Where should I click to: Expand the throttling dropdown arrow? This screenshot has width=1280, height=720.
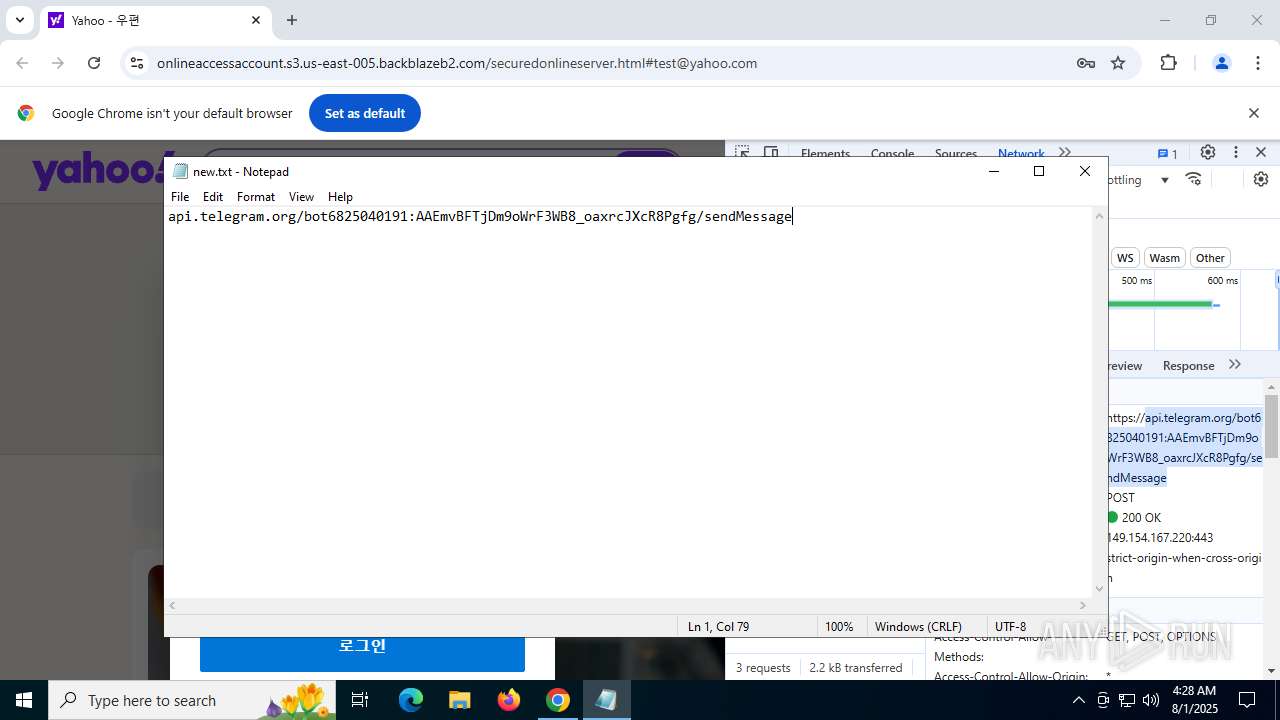(x=1165, y=180)
